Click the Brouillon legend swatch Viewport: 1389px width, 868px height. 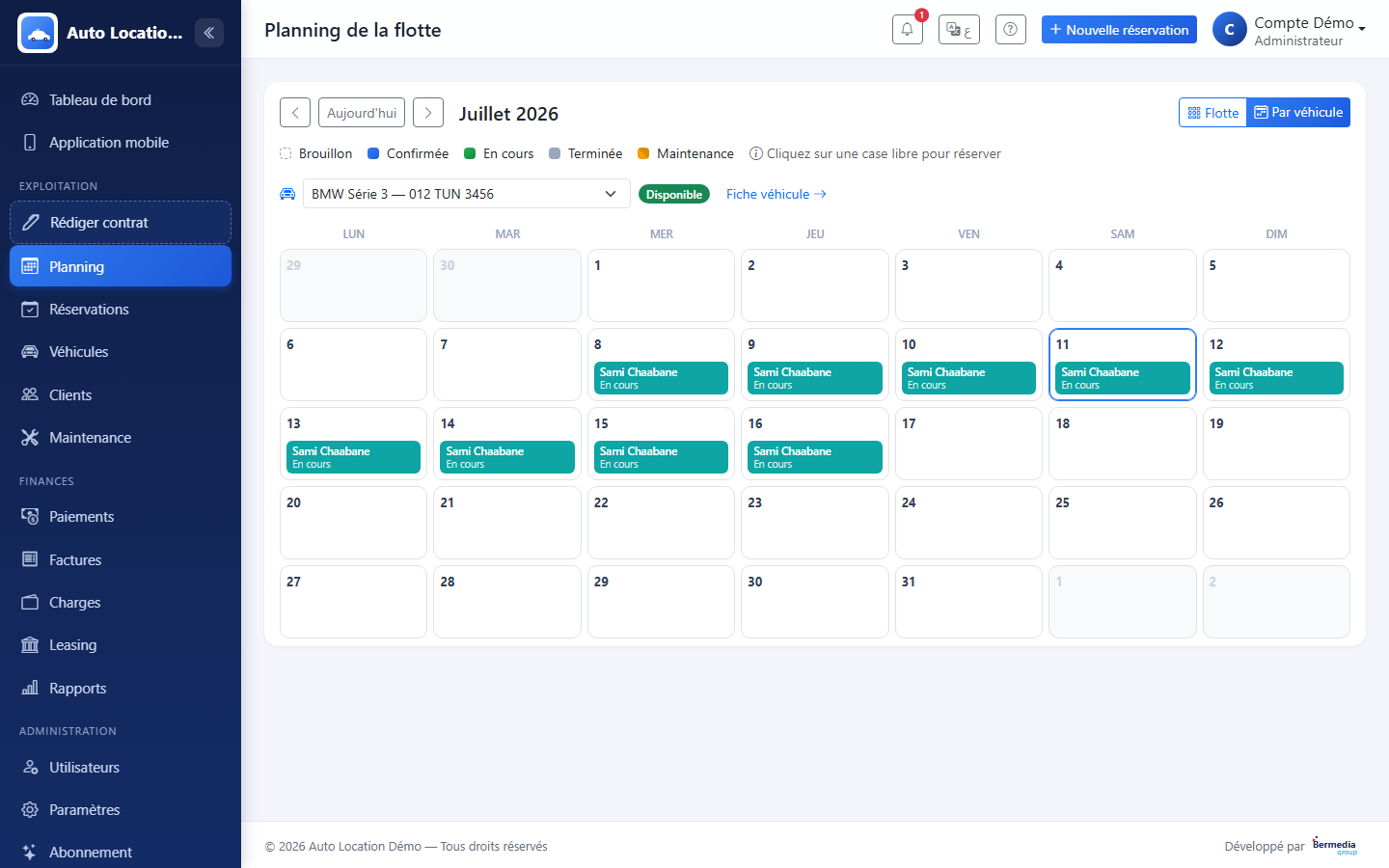pos(286,153)
